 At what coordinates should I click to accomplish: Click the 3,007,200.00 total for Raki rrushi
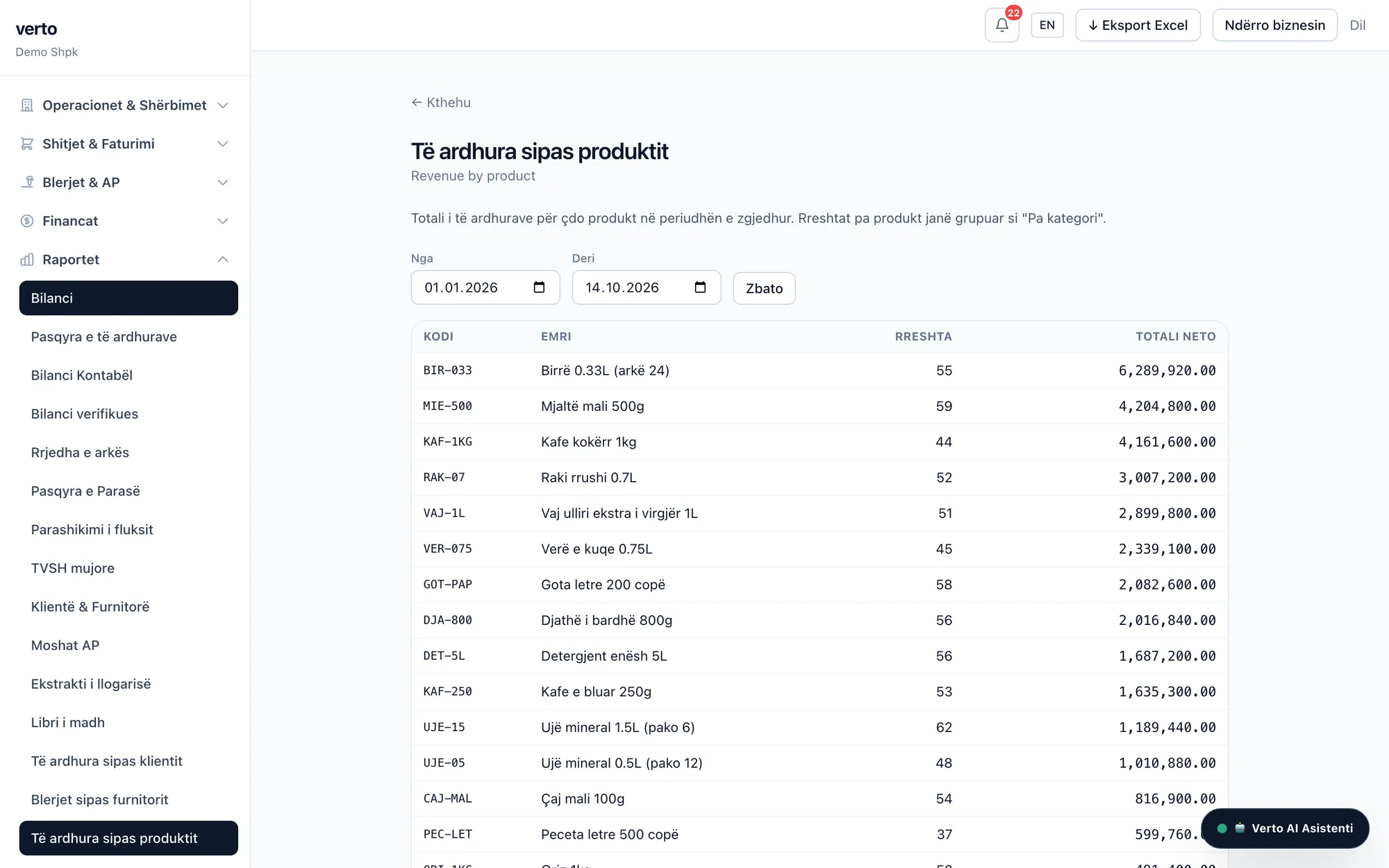click(1167, 478)
